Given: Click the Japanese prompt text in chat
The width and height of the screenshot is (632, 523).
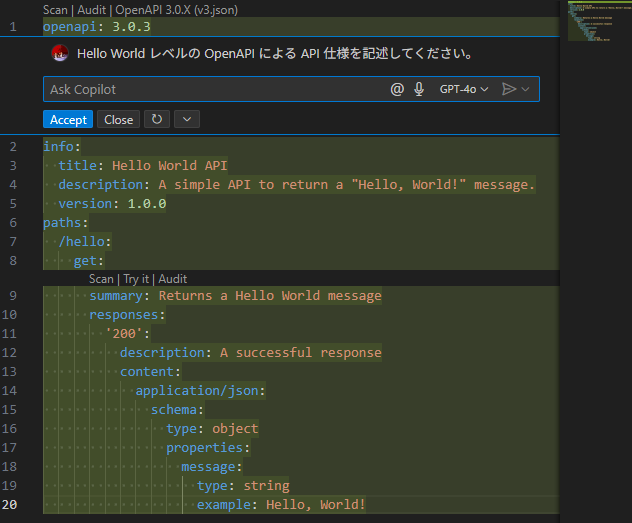Looking at the screenshot, I should pos(275,53).
